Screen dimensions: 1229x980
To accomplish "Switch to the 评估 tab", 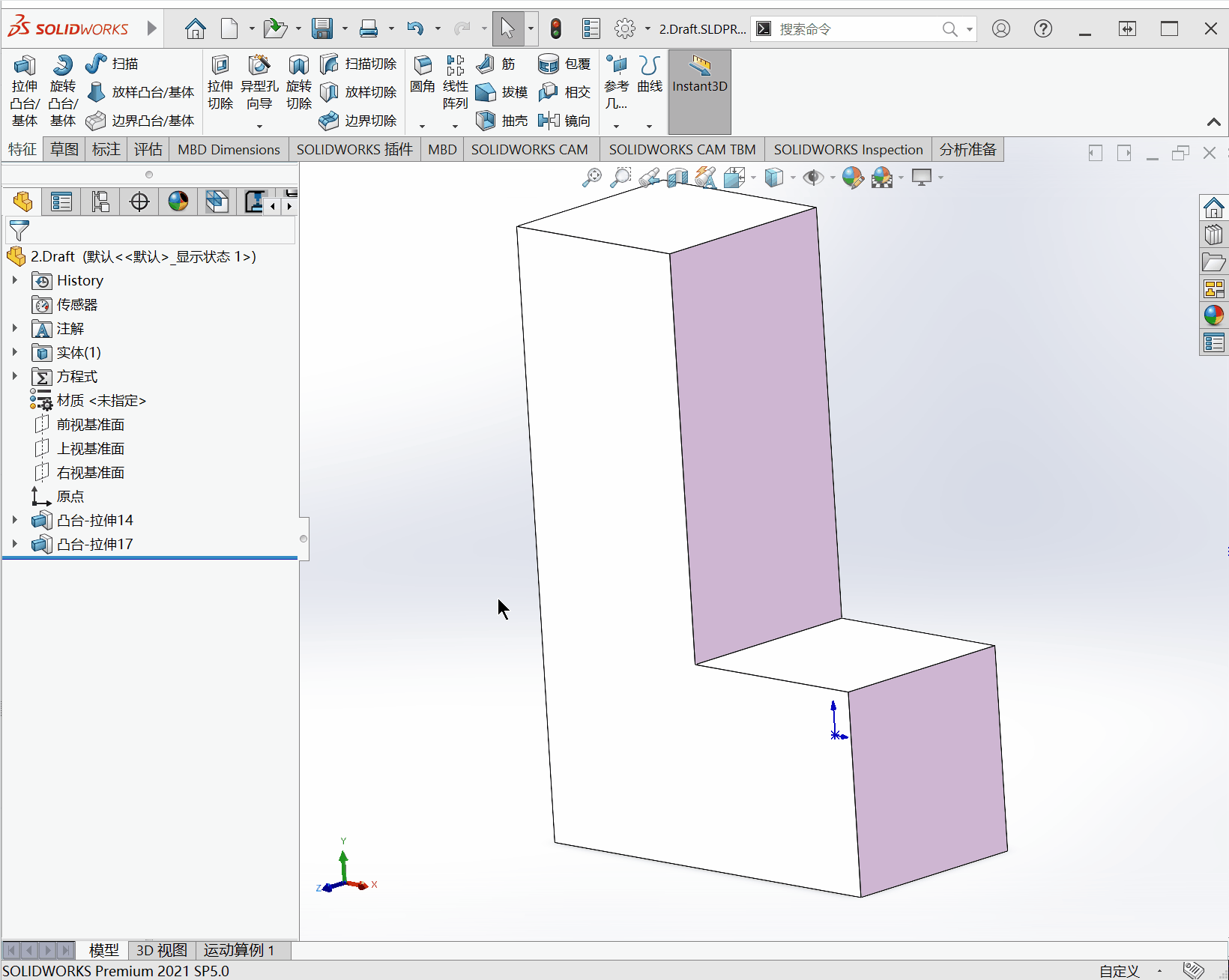I will click(x=148, y=150).
